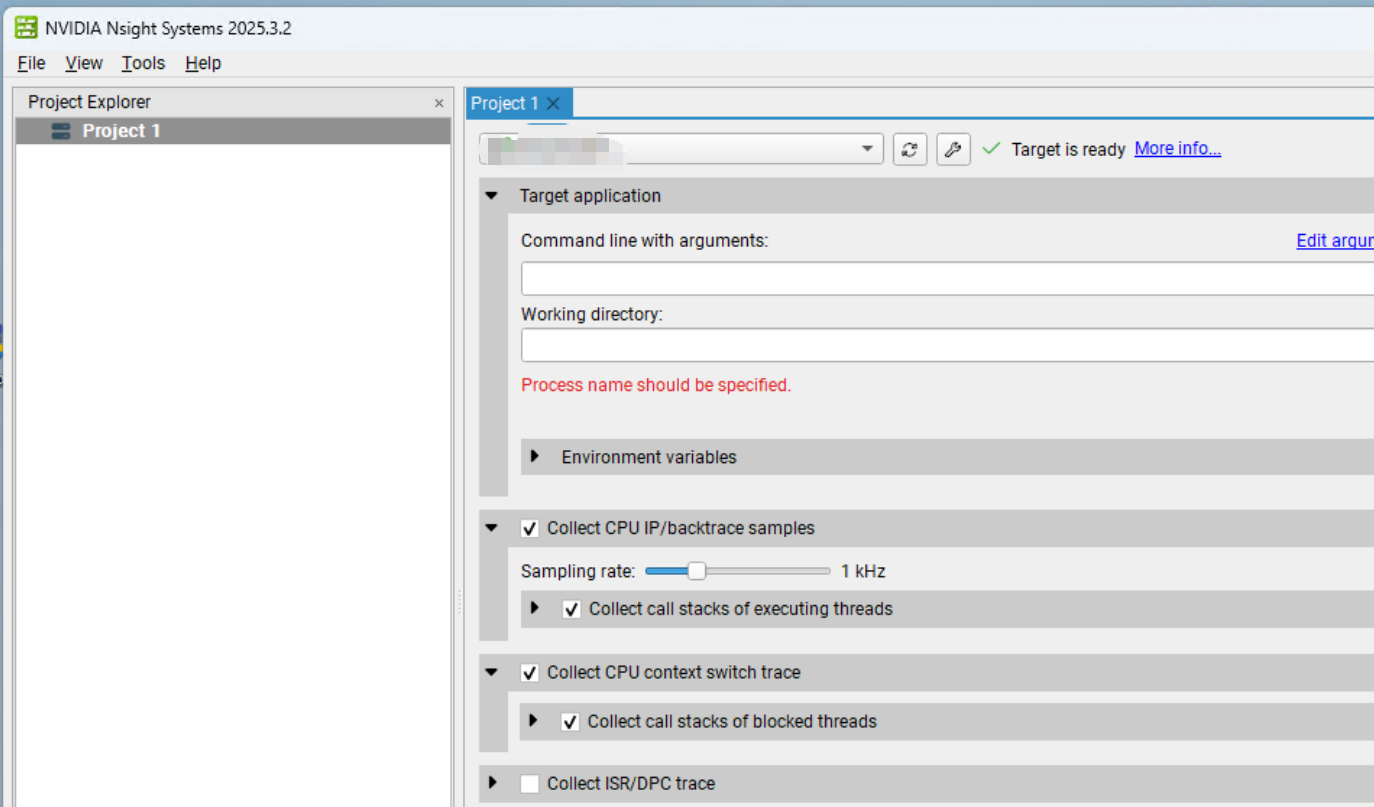Enable Collect ISR/DPC trace
The width and height of the screenshot is (1374, 807).
tap(529, 783)
